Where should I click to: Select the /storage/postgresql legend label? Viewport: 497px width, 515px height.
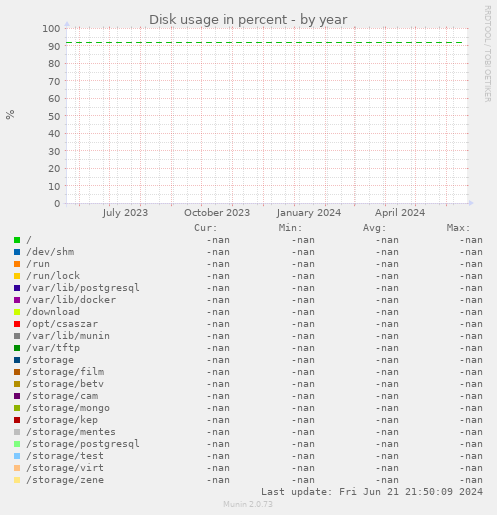click(x=83, y=444)
